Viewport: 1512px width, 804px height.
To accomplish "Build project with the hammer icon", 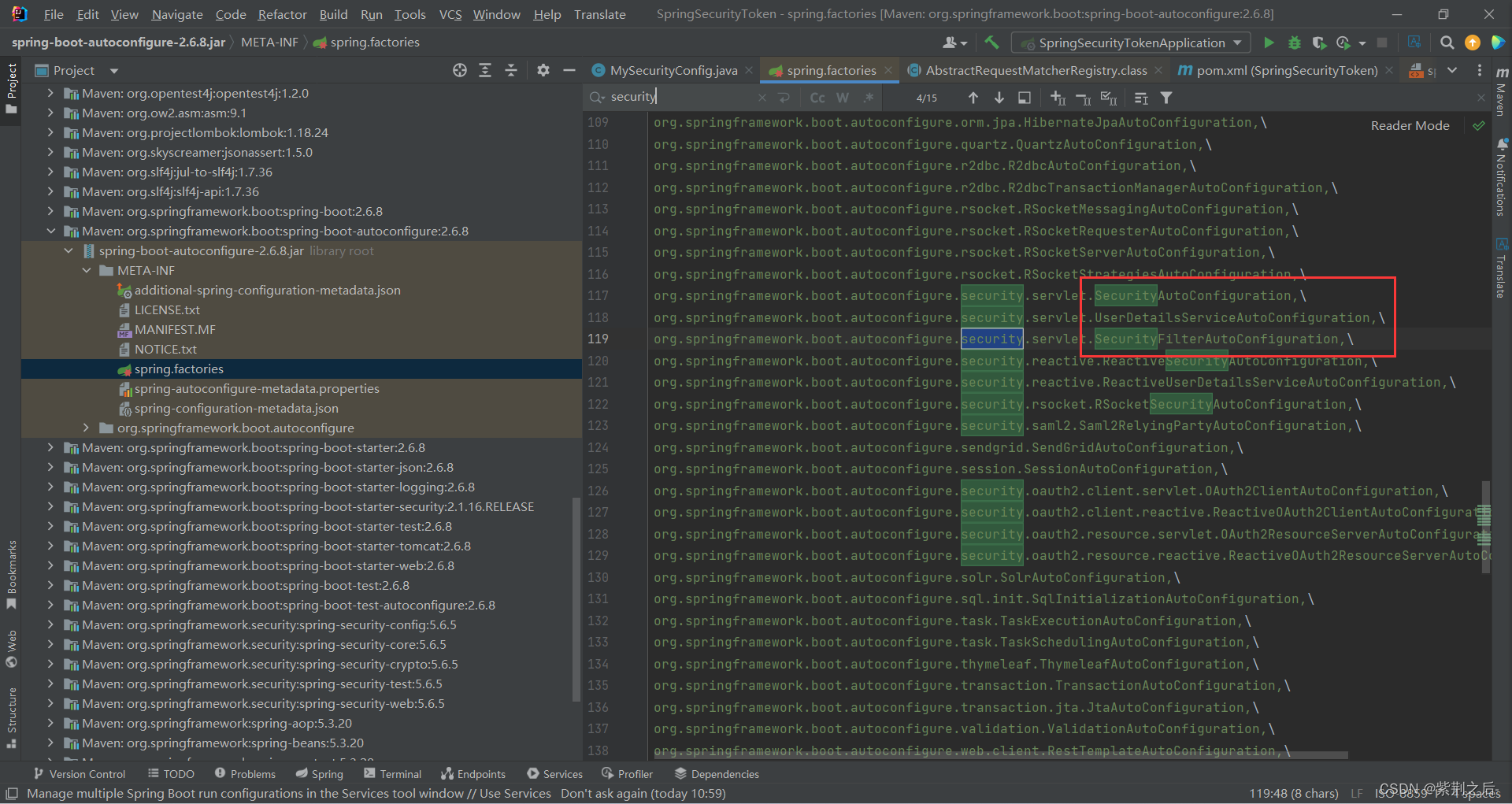I will (991, 43).
